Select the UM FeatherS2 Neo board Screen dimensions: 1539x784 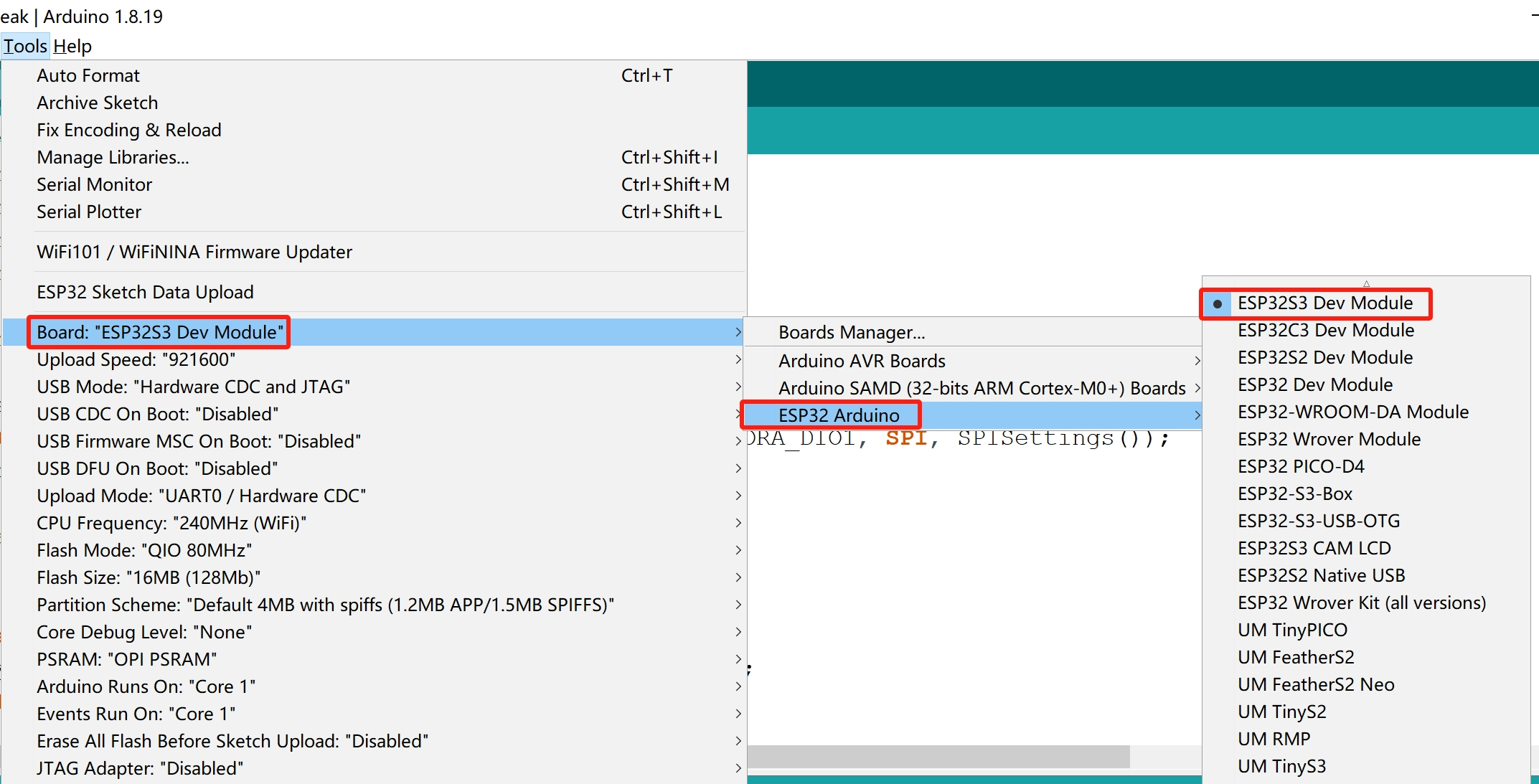[x=1366, y=685]
